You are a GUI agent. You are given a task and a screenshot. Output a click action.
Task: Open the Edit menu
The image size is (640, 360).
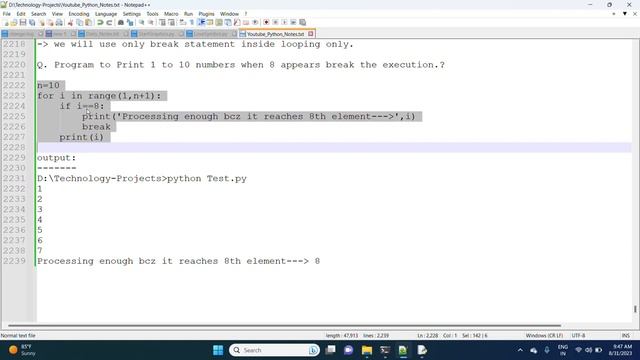[x=21, y=14]
